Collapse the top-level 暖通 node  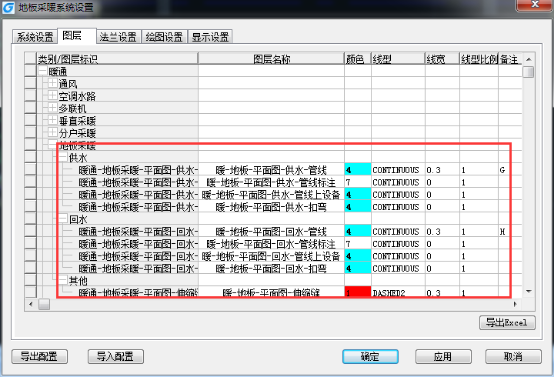tap(43, 71)
